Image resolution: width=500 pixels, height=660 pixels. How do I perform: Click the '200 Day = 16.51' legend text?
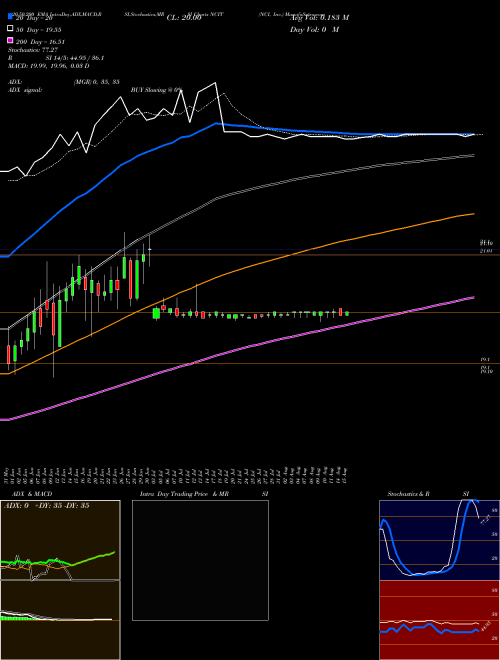point(40,42)
